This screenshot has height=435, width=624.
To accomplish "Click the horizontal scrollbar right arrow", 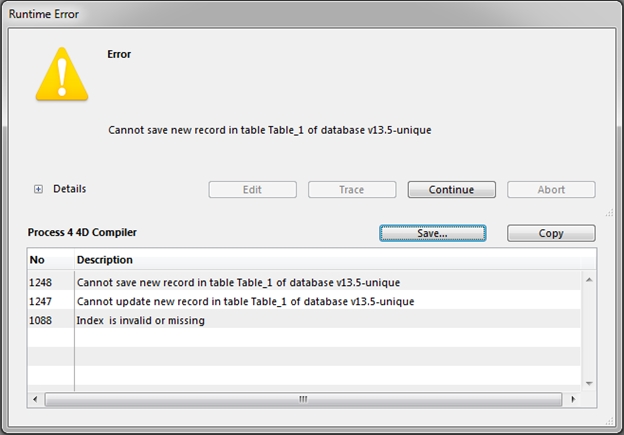I will click(x=573, y=399).
